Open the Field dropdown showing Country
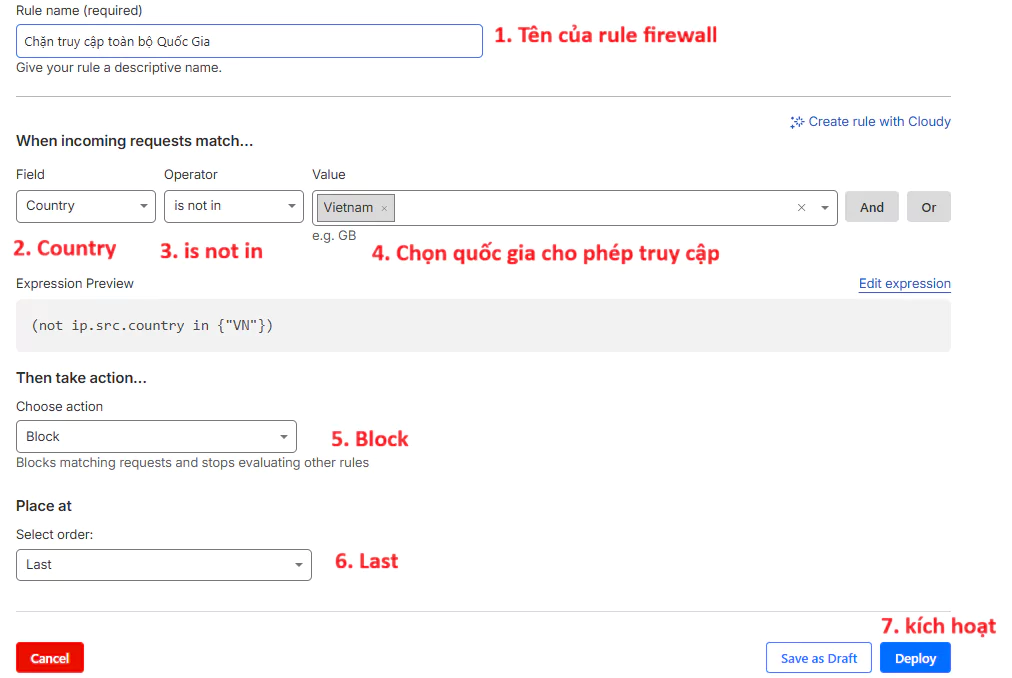This screenshot has width=1012, height=678. click(x=86, y=206)
